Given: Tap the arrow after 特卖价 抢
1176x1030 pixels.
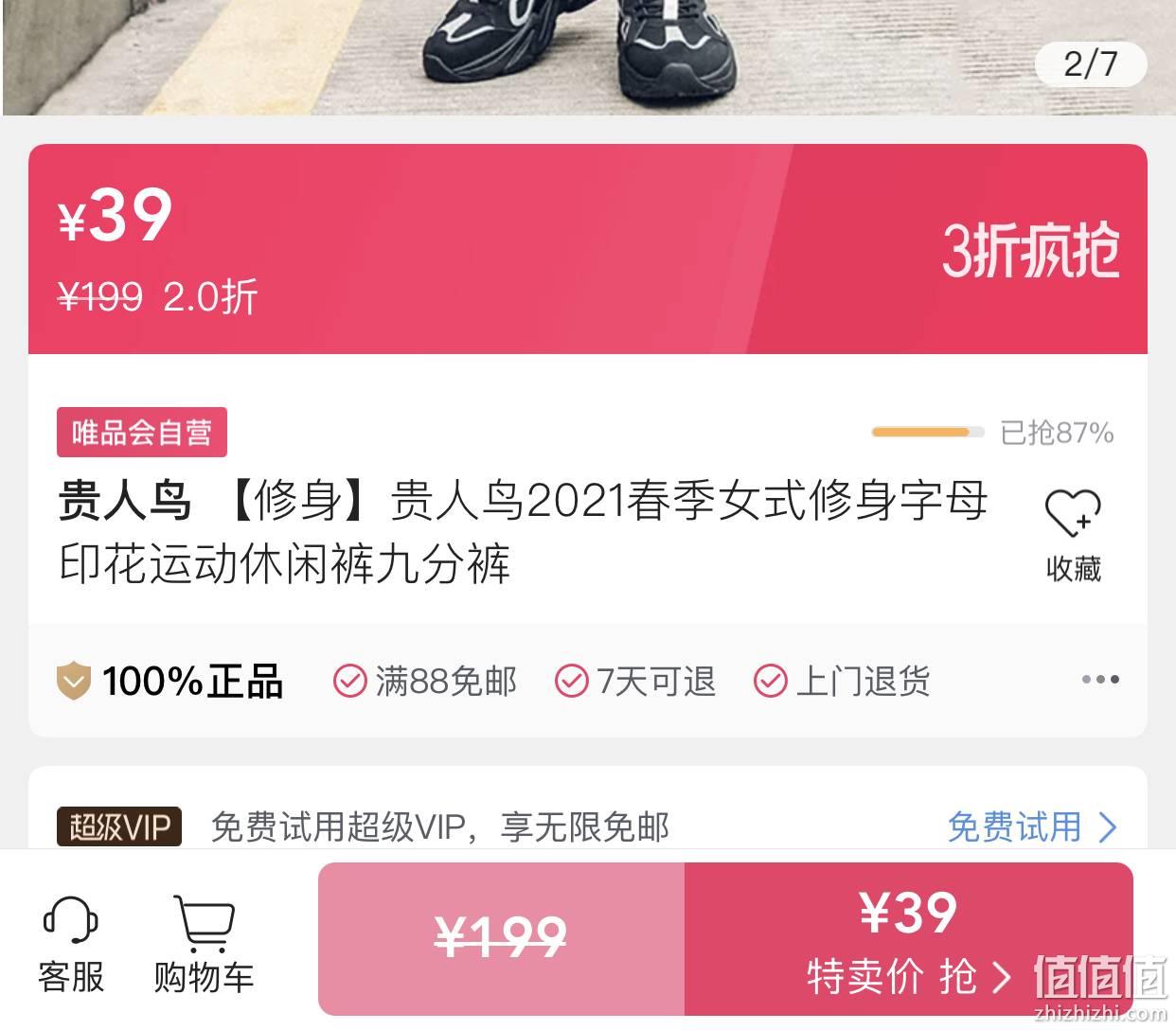Looking at the screenshot, I should coord(1002,977).
